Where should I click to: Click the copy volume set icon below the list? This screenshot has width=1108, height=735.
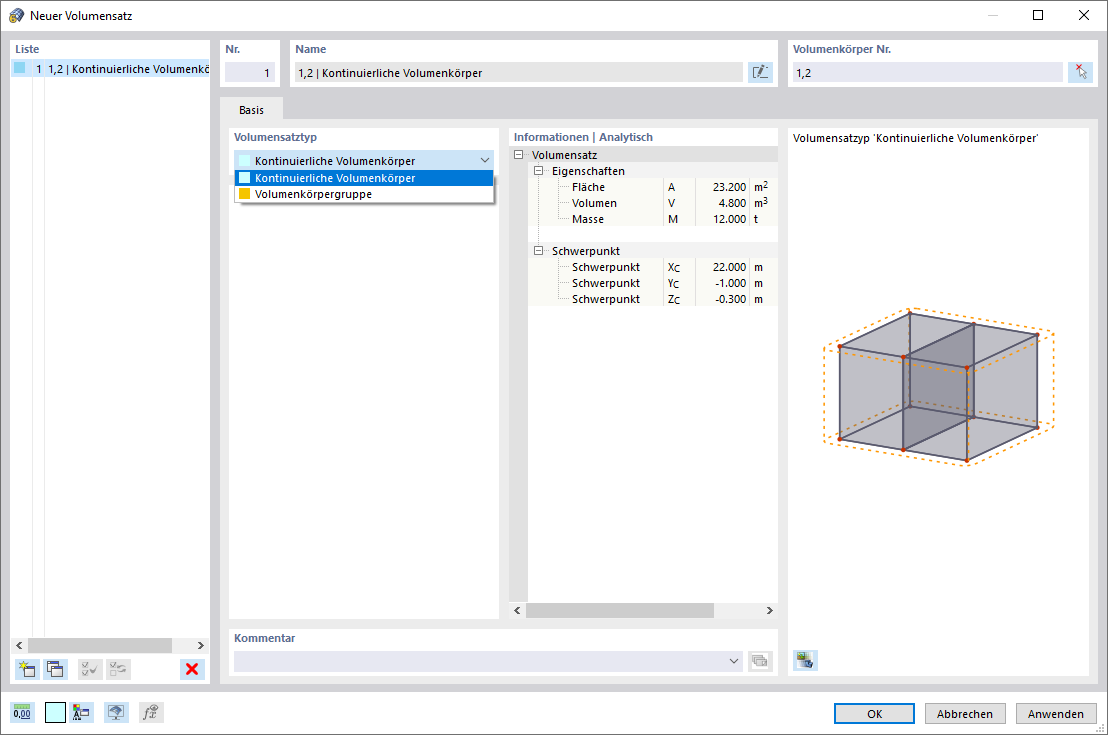click(55, 669)
